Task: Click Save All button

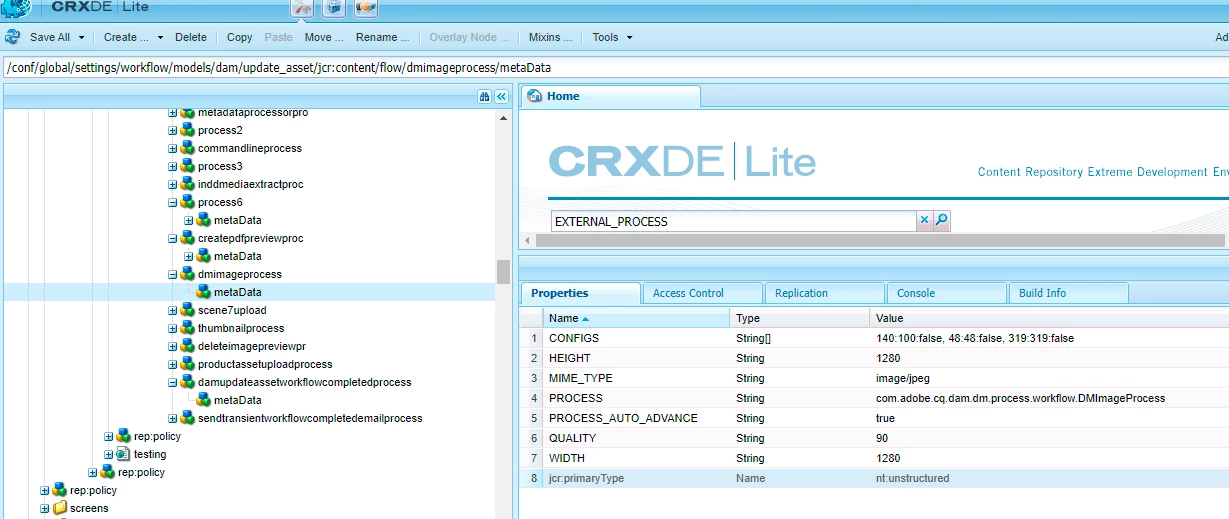Action: tap(50, 37)
